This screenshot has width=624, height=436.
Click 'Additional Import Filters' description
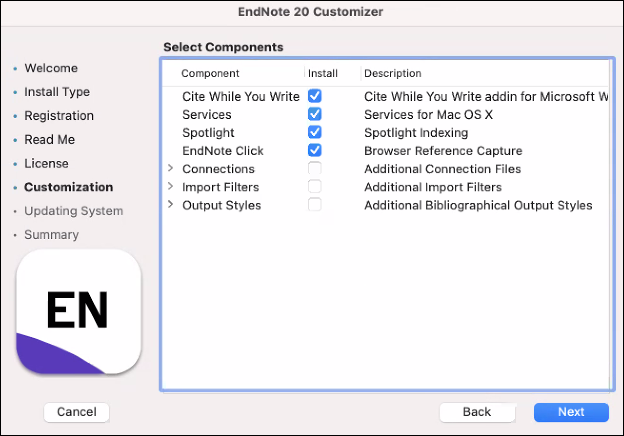[x=433, y=187]
